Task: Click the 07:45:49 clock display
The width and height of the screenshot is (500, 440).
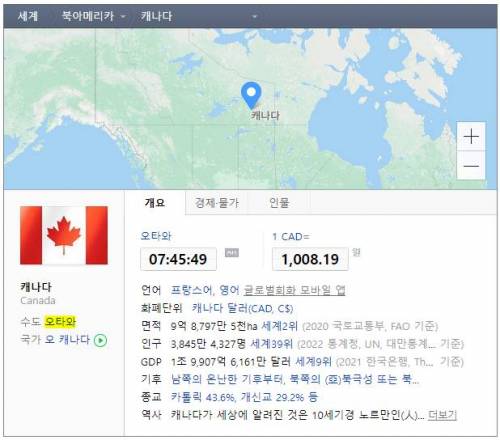Action: click(178, 259)
